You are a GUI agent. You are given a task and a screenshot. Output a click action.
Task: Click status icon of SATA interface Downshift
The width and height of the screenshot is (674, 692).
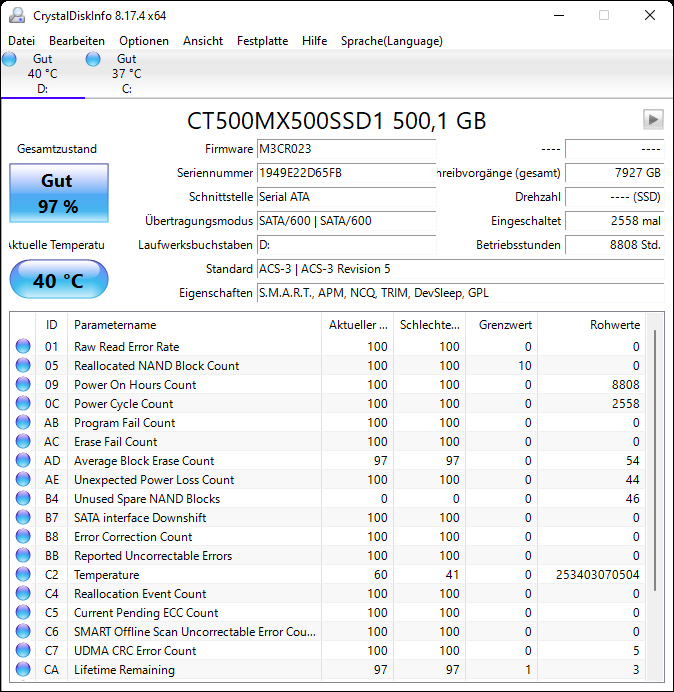coord(23,517)
